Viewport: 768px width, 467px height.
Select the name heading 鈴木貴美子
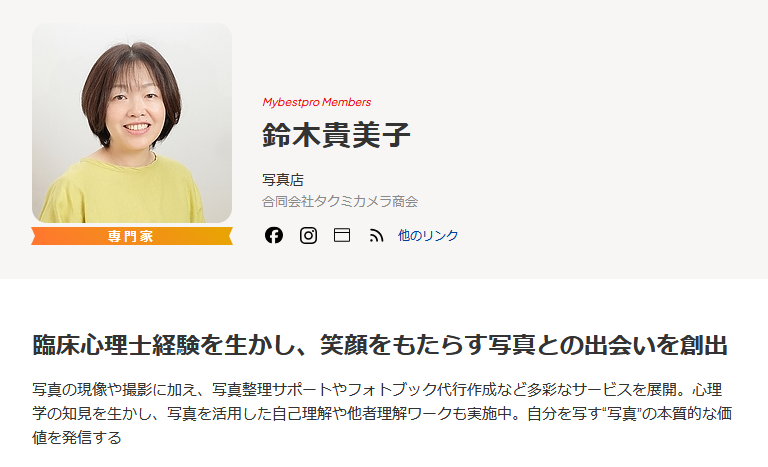point(336,135)
